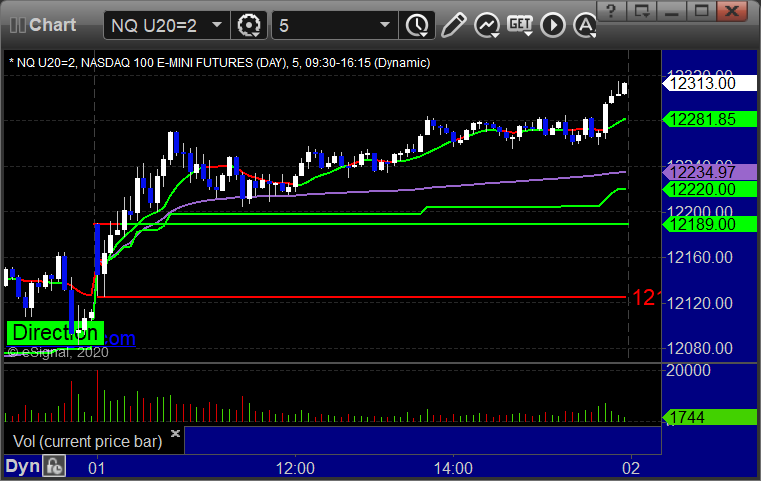Start bar replay play icon
Screen dimensions: 761x481
coord(553,25)
